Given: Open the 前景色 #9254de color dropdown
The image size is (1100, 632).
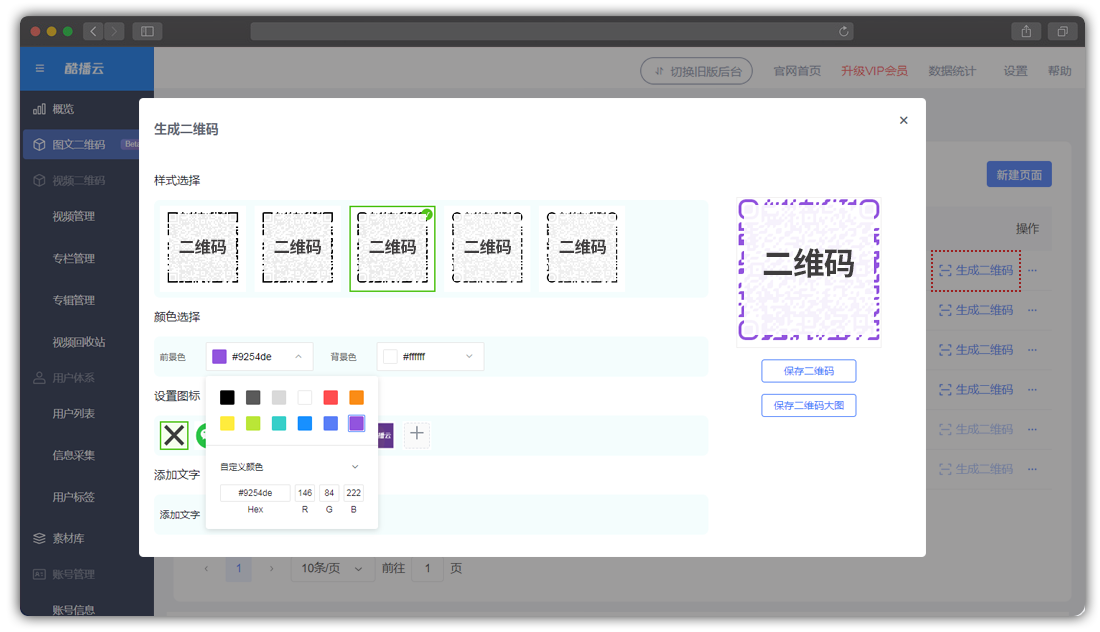Looking at the screenshot, I should (x=260, y=356).
